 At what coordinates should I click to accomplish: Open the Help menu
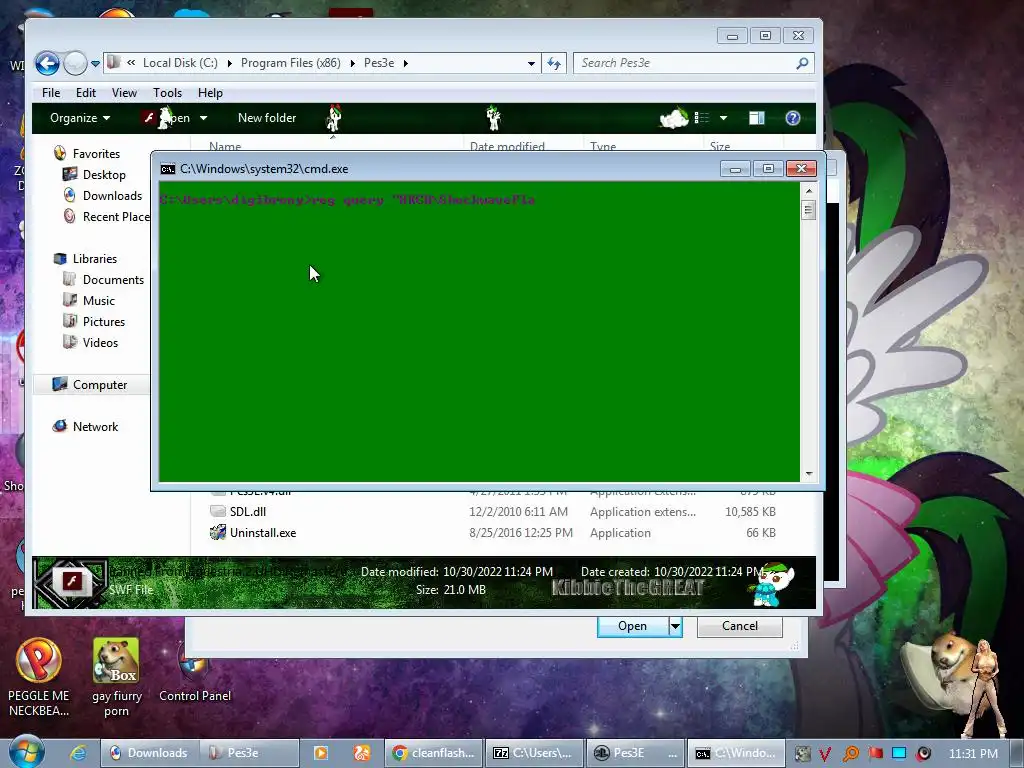tap(210, 93)
